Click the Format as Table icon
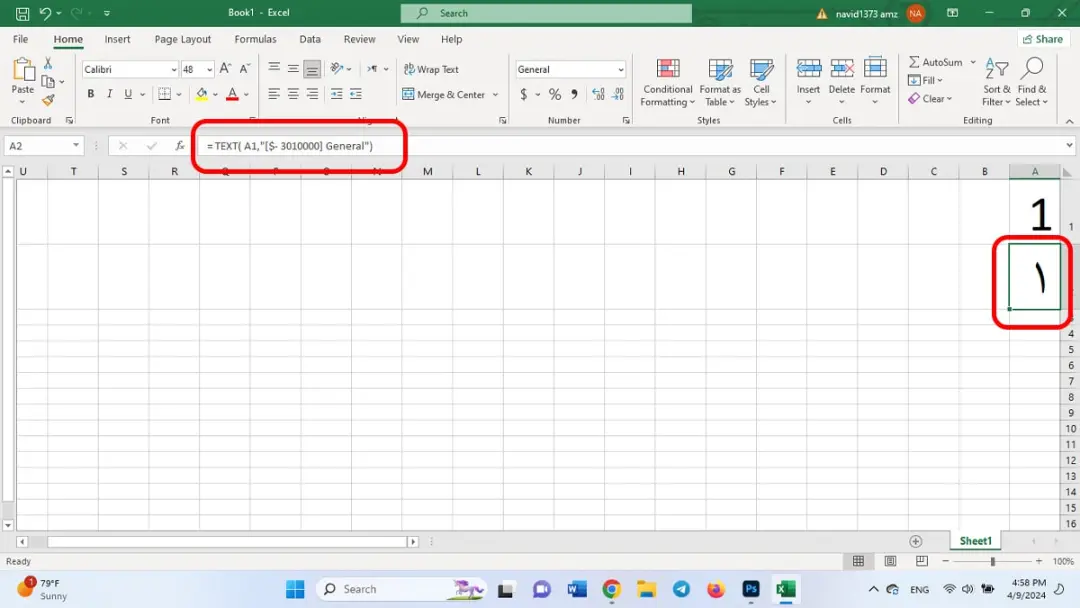Viewport: 1080px width, 608px height. click(720, 69)
